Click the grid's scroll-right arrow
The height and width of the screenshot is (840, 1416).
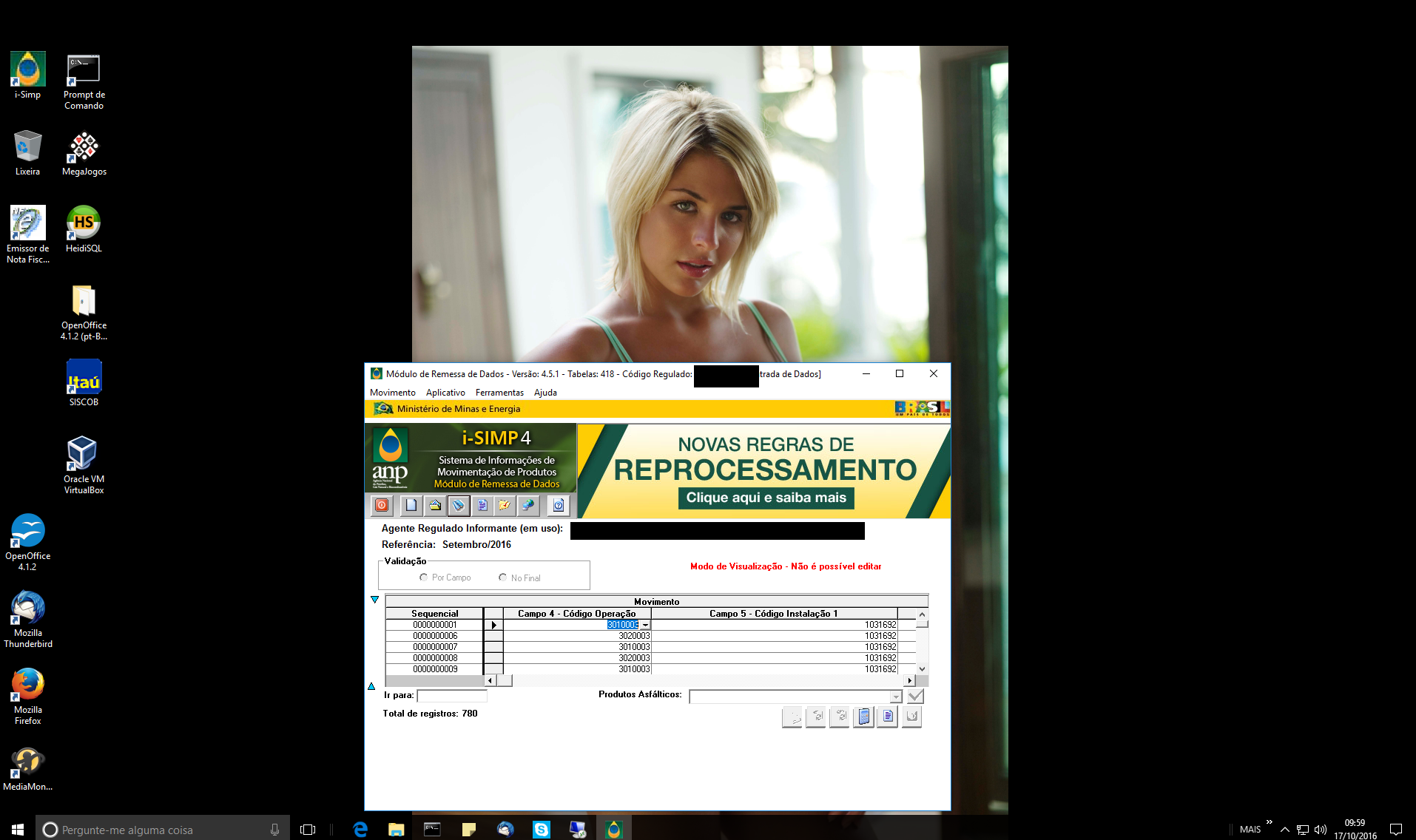click(909, 680)
